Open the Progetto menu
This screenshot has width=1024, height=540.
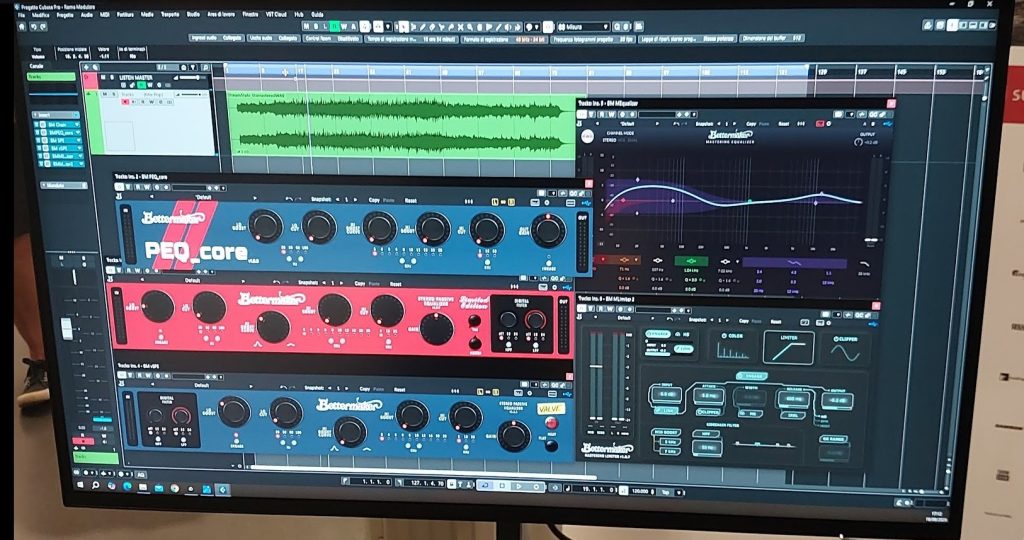point(65,15)
